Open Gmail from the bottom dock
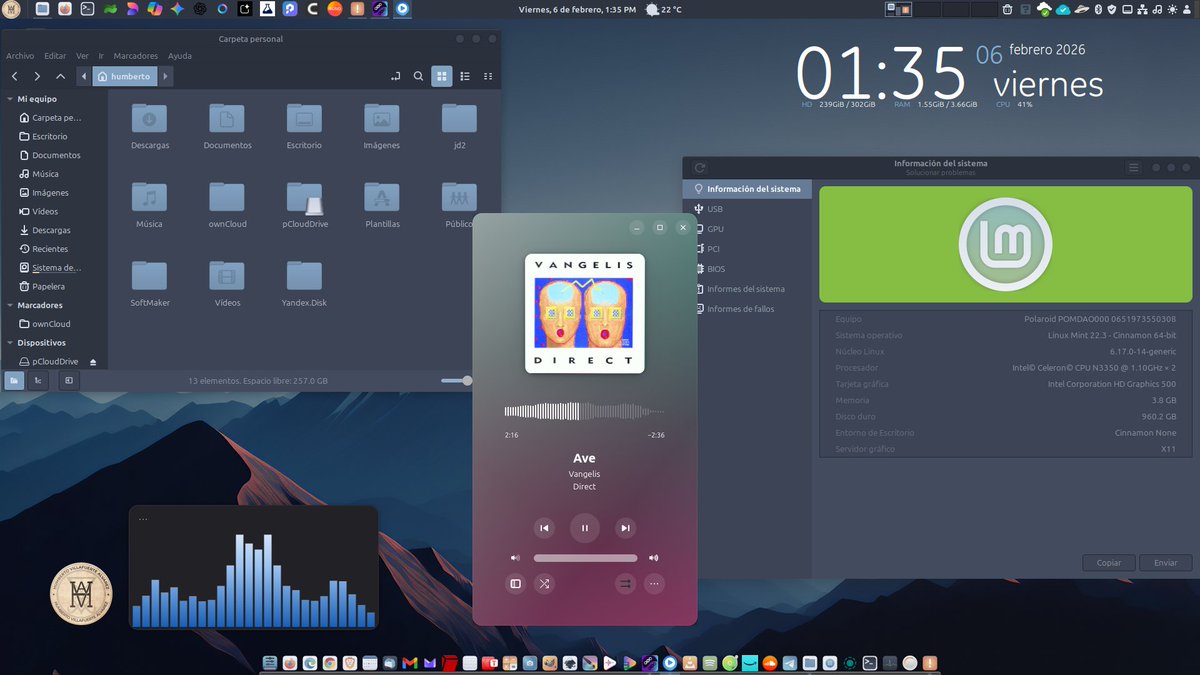The image size is (1200, 675). coord(410,663)
